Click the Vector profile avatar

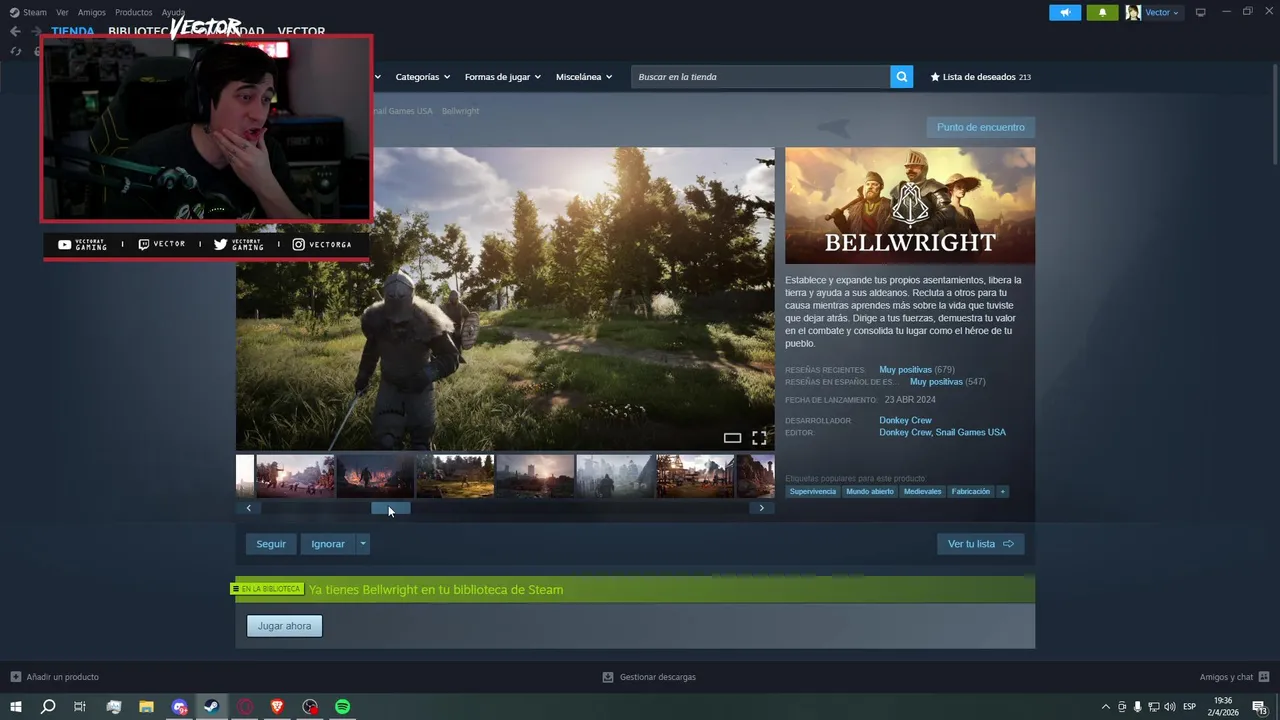tap(1133, 12)
